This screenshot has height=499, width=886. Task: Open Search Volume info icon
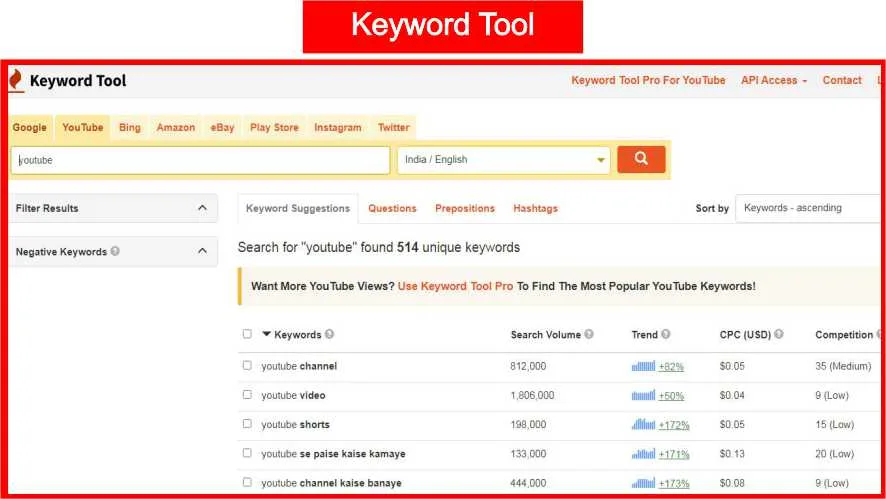coord(589,334)
